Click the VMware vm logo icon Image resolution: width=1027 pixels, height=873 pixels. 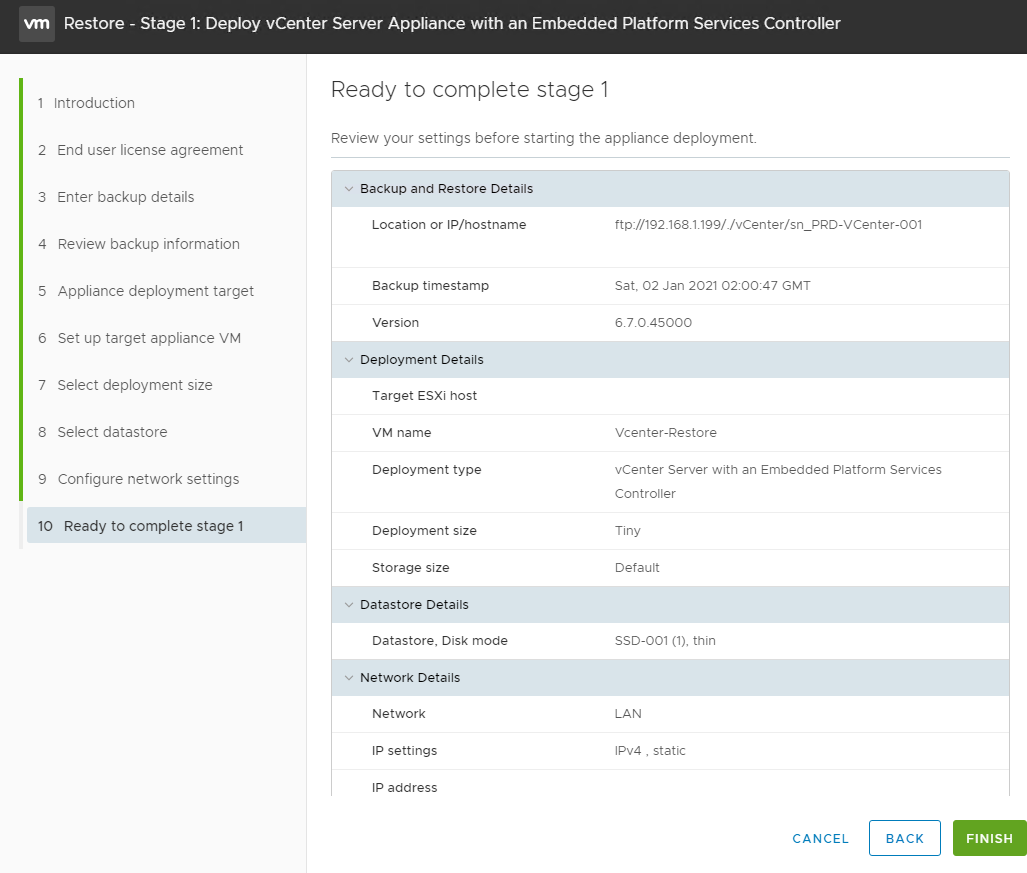36,23
